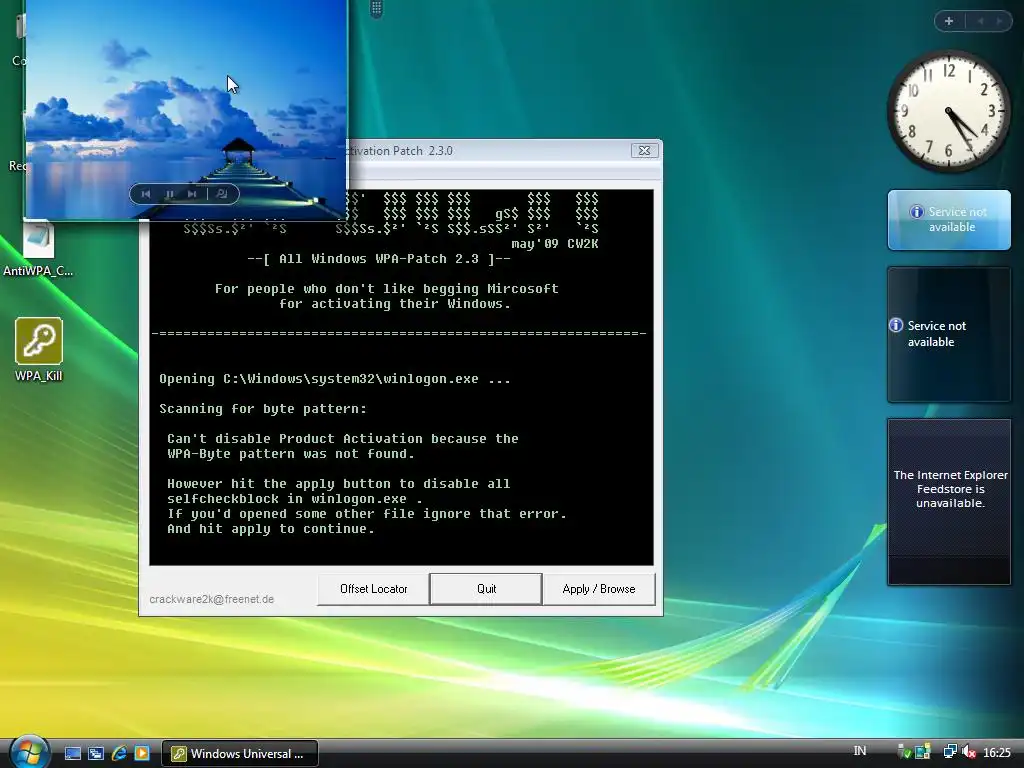Click the View icon in Slide Show gadget
1024x768 pixels.
[x=222, y=194]
